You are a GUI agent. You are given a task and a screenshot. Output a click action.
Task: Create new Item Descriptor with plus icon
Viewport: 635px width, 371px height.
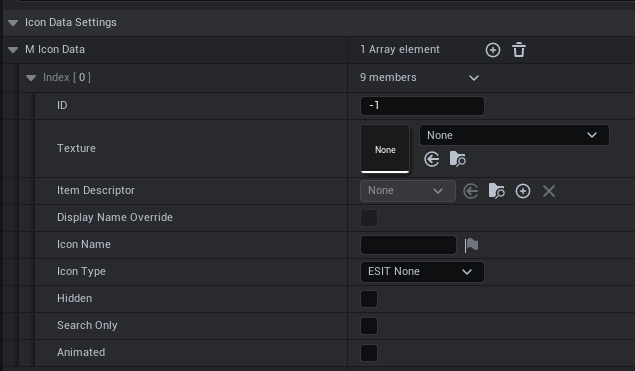523,191
